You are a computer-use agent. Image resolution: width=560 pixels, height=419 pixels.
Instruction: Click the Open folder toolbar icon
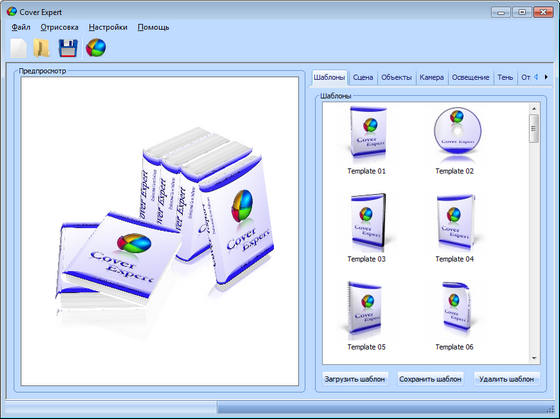click(41, 48)
